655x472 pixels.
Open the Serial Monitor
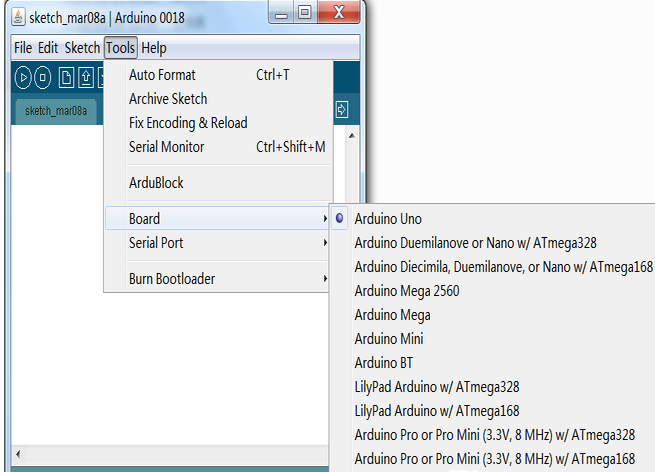coord(218,147)
